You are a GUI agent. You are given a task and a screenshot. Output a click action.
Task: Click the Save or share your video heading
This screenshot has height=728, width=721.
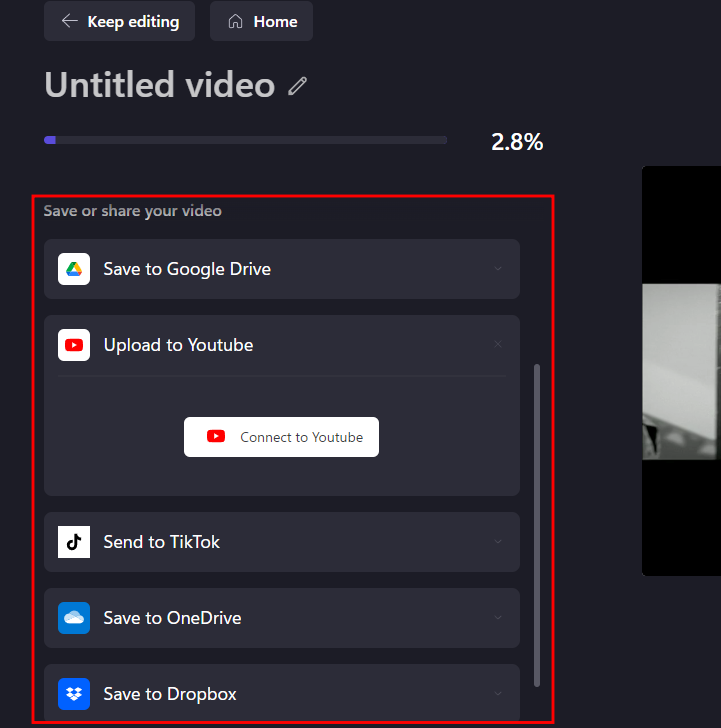[133, 211]
